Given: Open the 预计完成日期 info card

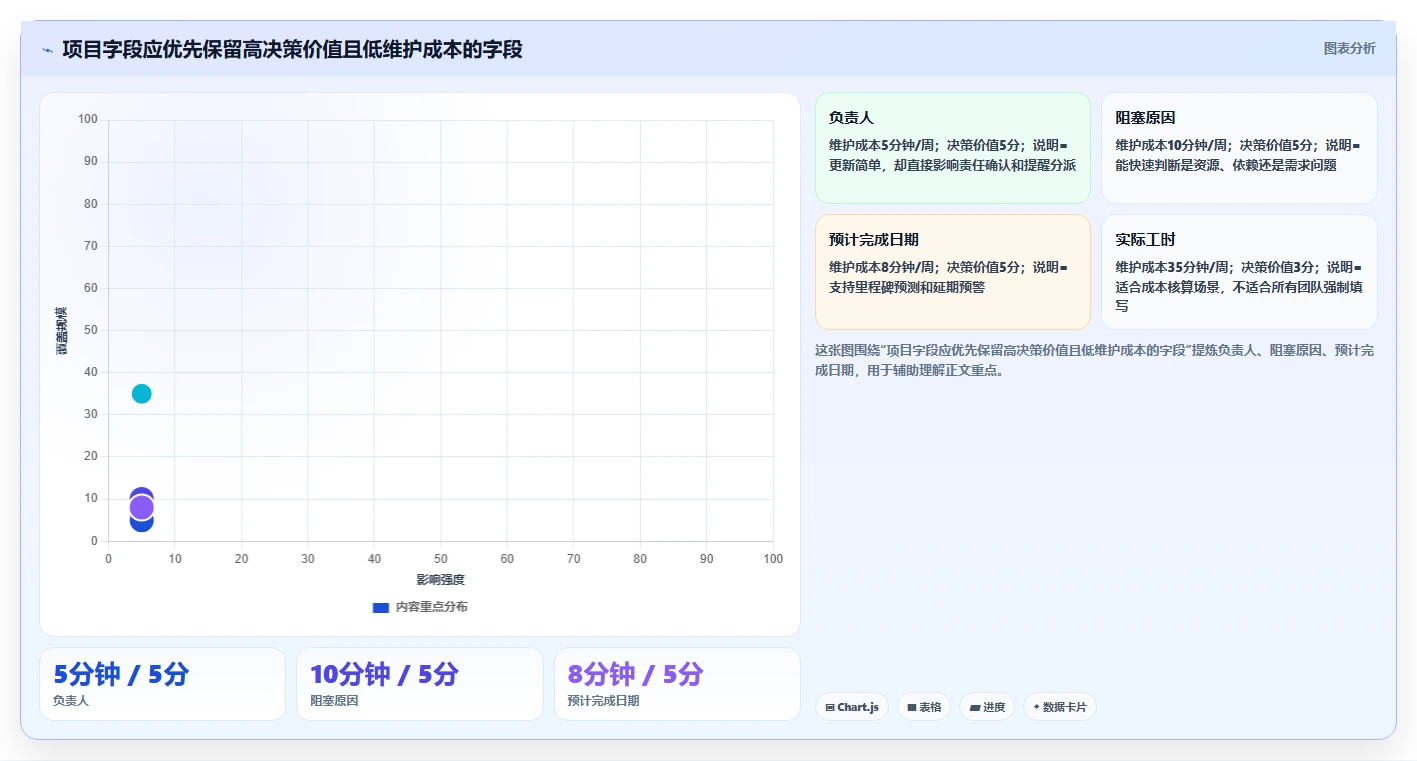Looking at the screenshot, I should click(953, 272).
